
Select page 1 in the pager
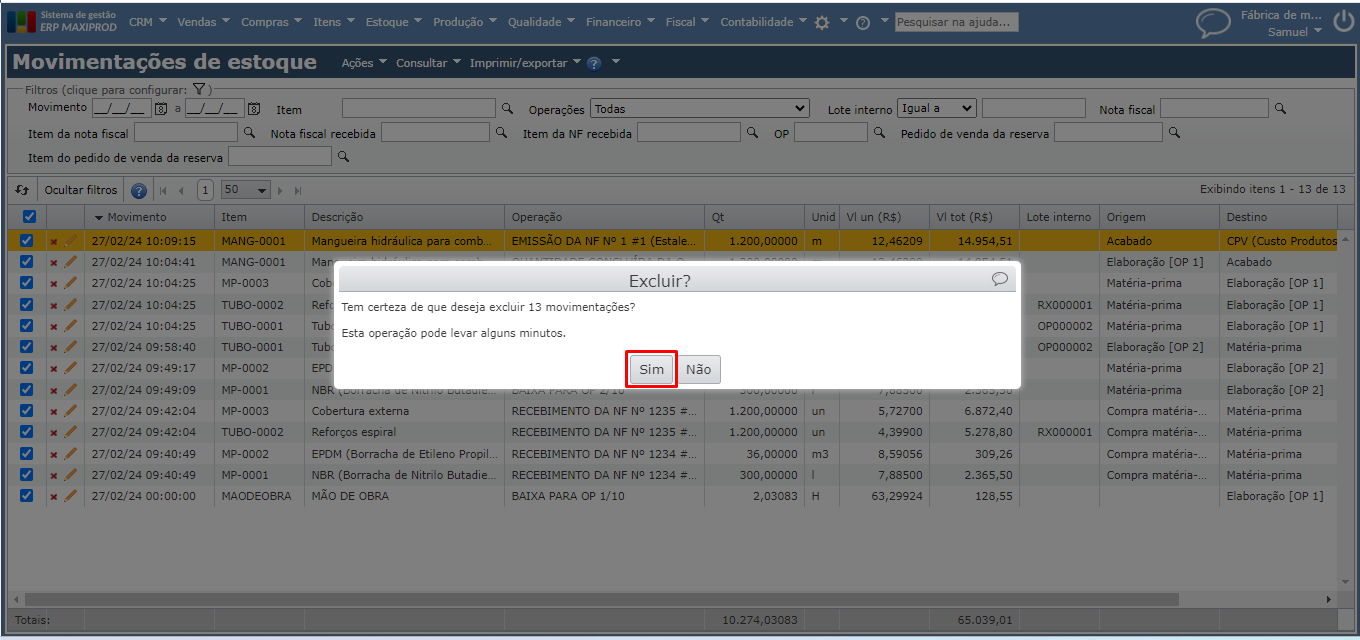coord(205,190)
